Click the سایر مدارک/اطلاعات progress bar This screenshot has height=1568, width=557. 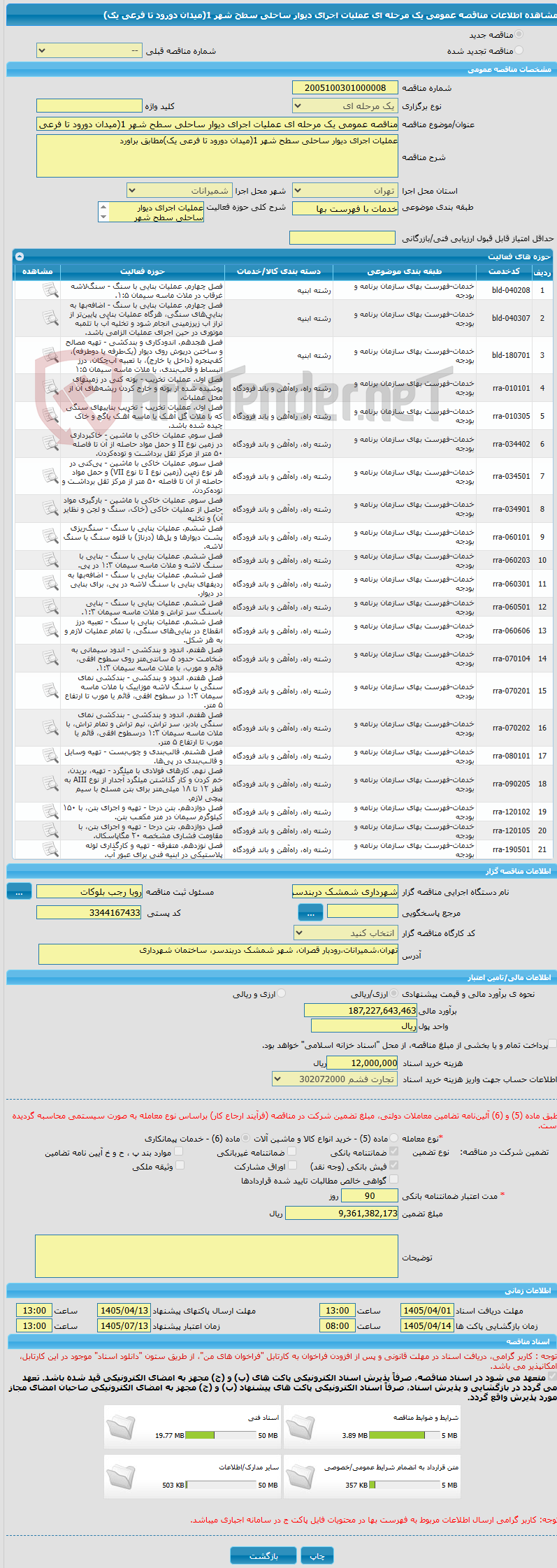[221, 1485]
